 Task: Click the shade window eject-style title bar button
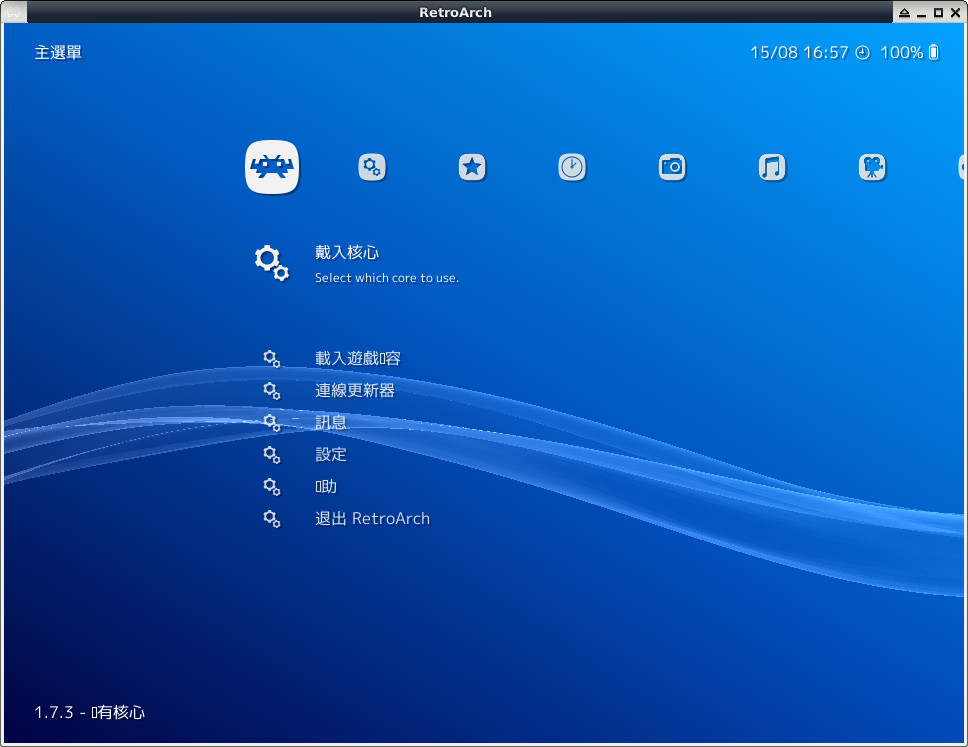click(x=904, y=12)
